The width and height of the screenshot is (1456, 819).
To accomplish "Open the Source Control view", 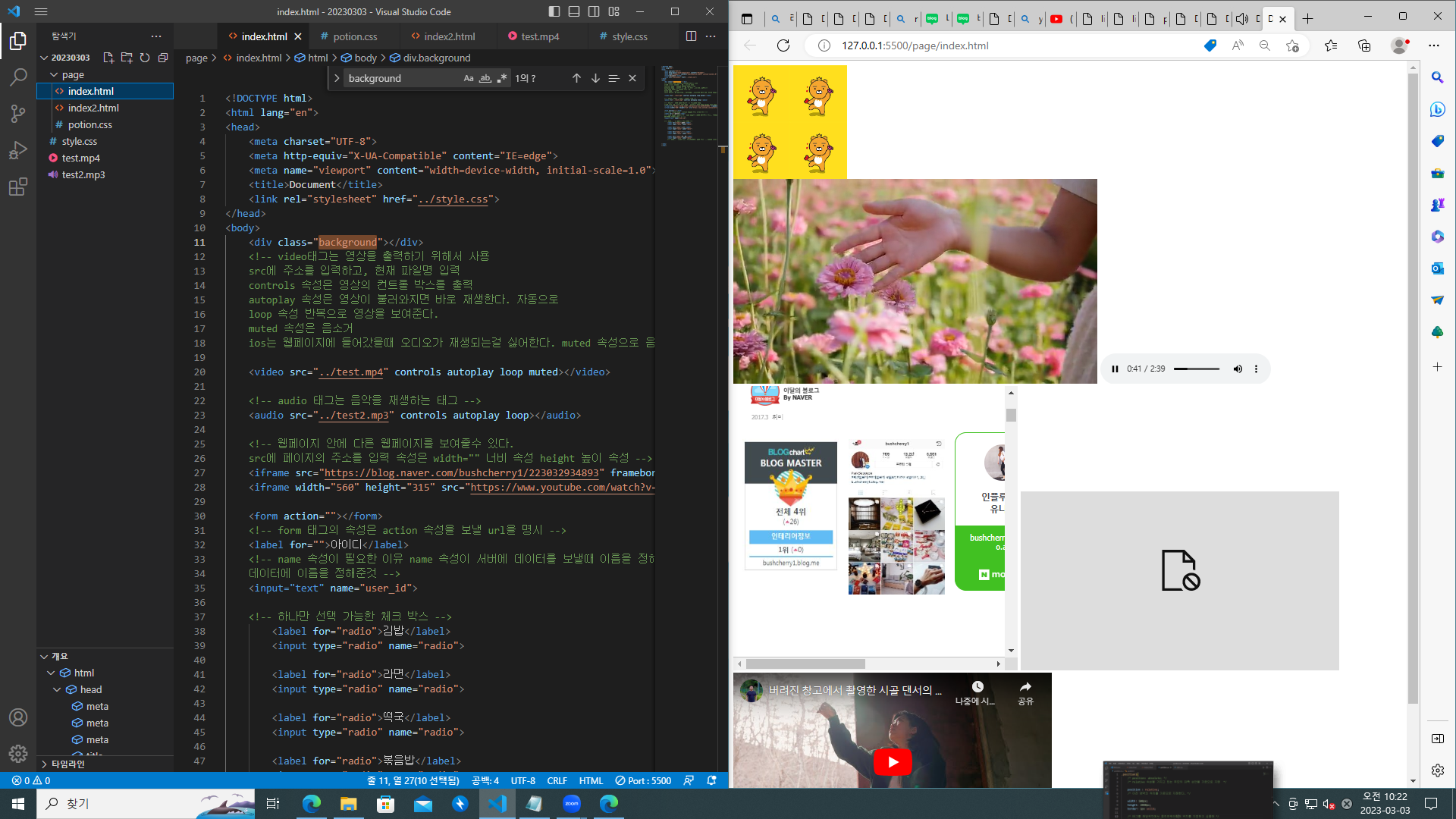I will [x=18, y=114].
